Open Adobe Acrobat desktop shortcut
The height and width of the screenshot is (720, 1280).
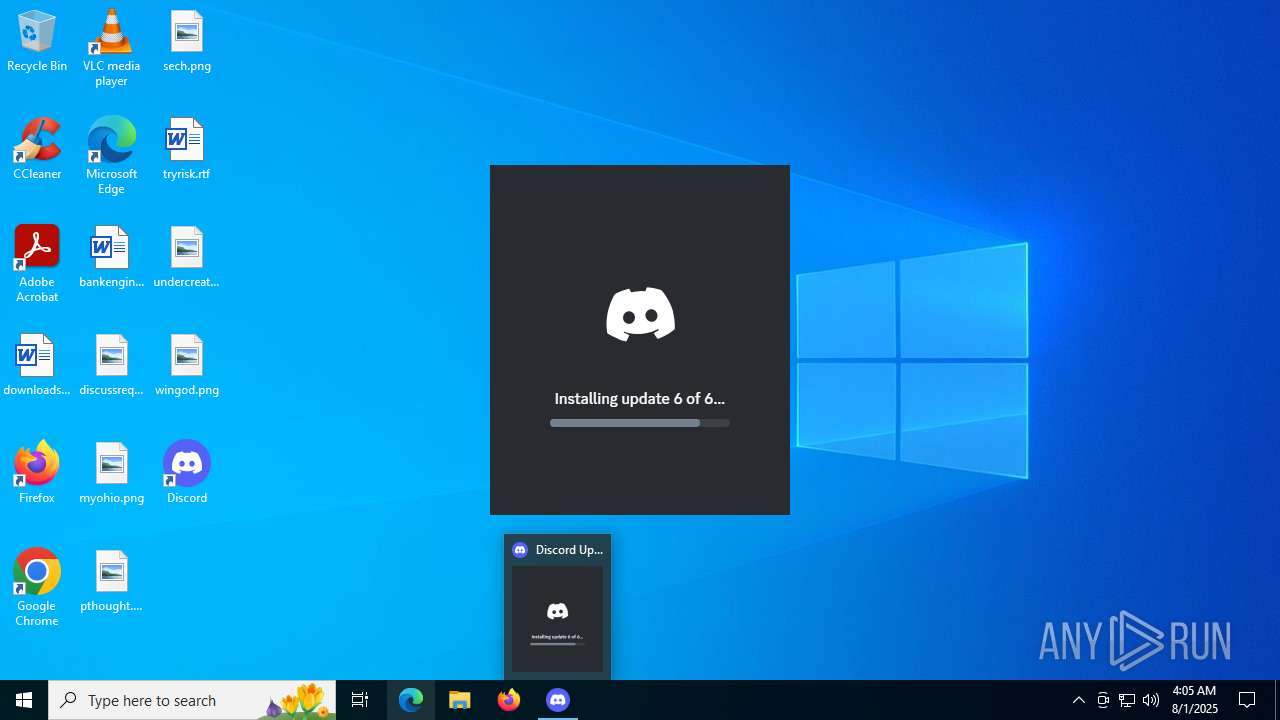coord(37,264)
